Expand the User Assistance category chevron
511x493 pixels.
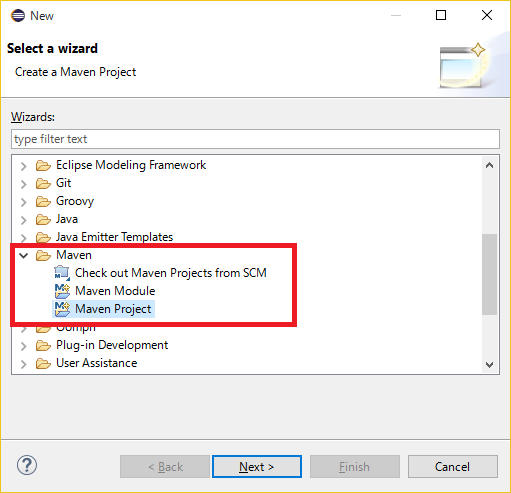(24, 364)
